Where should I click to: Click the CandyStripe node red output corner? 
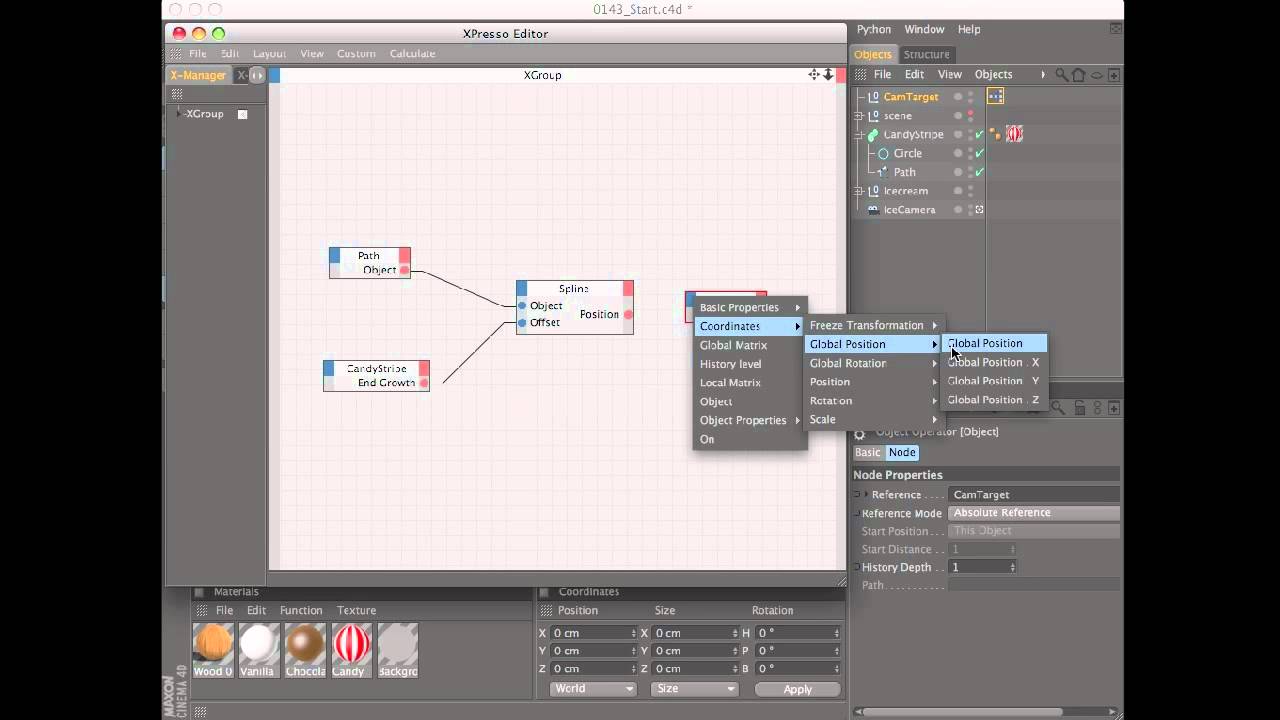pos(424,369)
